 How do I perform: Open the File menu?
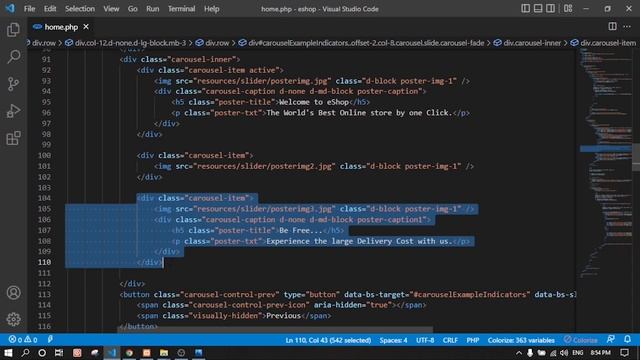[29, 9]
